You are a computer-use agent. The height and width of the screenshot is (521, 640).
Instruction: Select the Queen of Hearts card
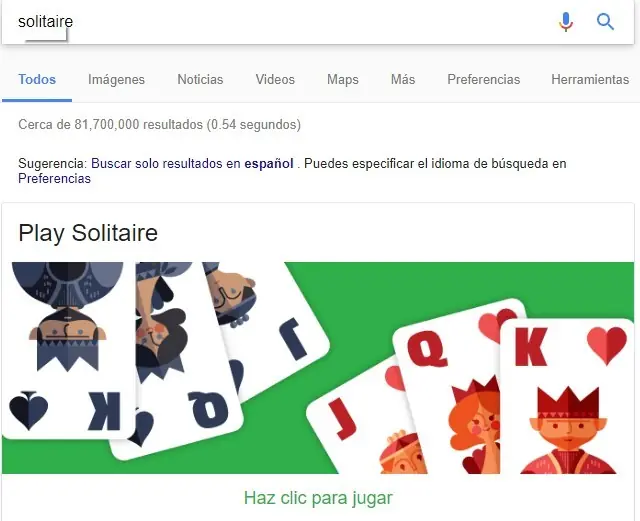point(449,388)
